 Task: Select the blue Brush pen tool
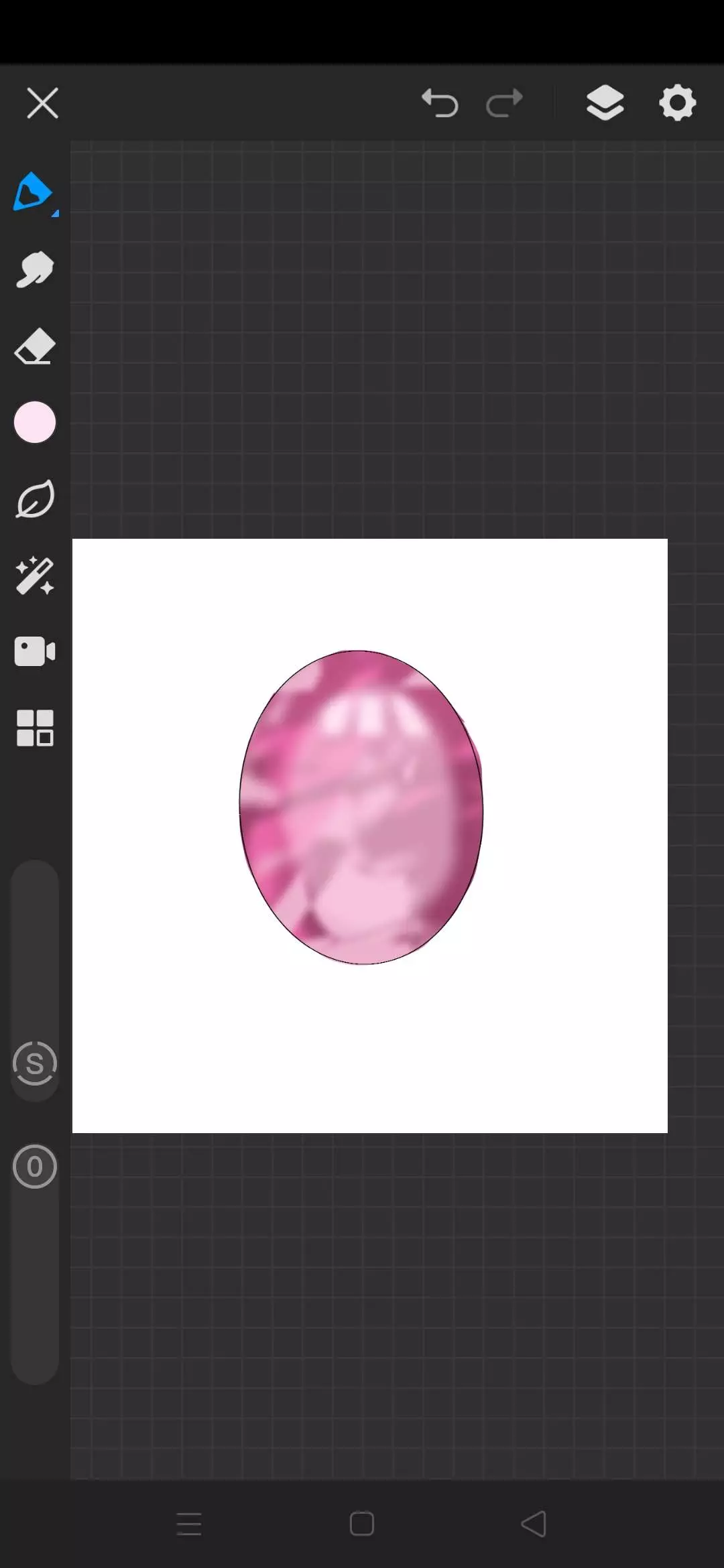point(34,193)
